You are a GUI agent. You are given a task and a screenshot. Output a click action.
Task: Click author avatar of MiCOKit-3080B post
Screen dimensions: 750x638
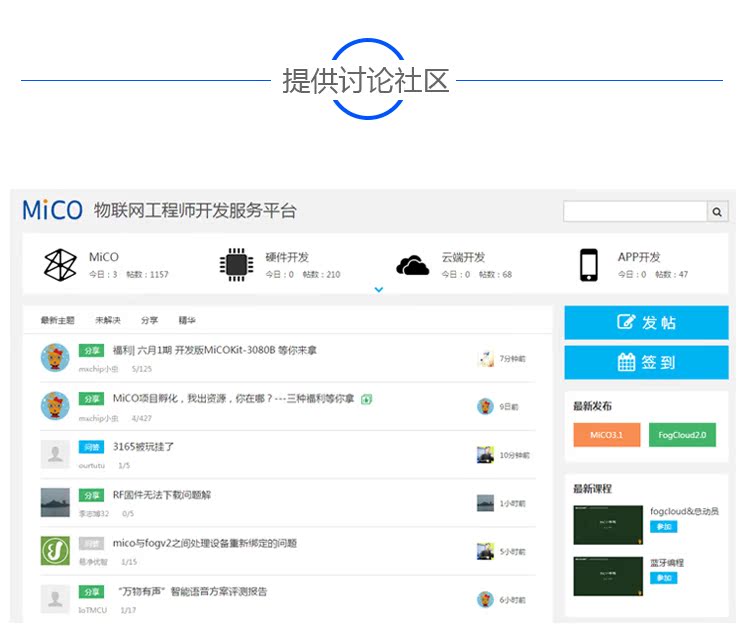click(55, 357)
